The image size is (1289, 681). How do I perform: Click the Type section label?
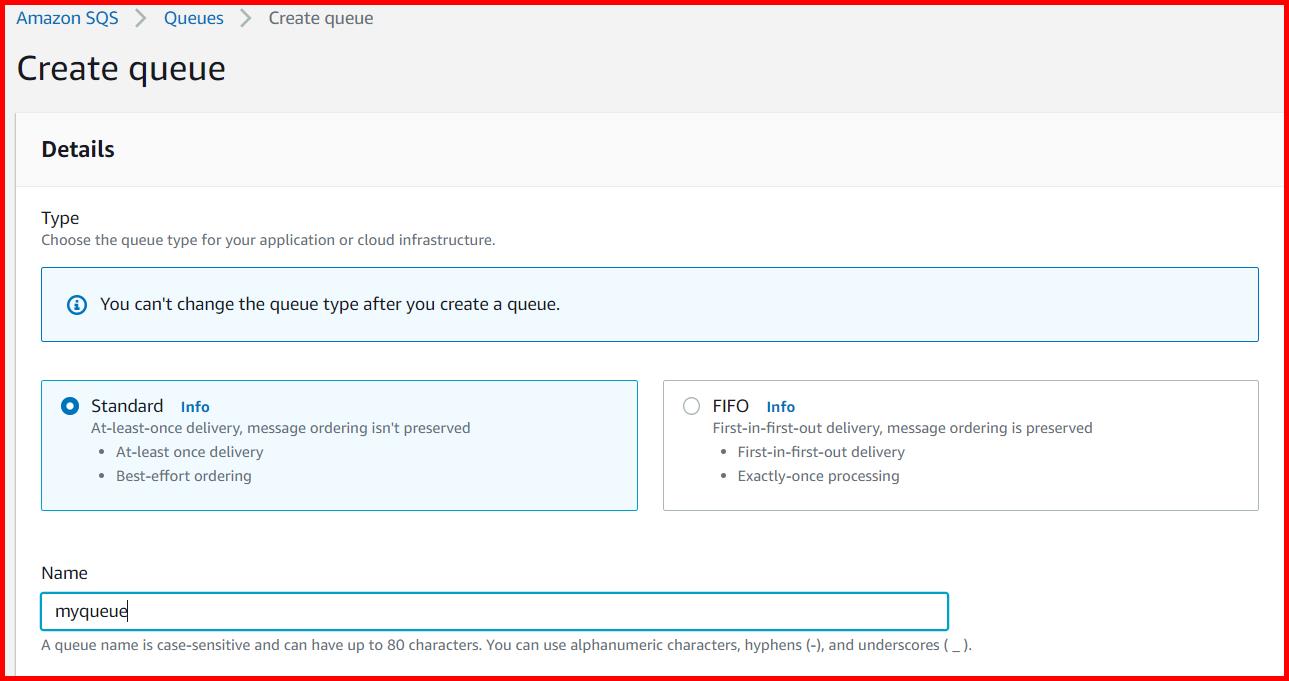60,218
